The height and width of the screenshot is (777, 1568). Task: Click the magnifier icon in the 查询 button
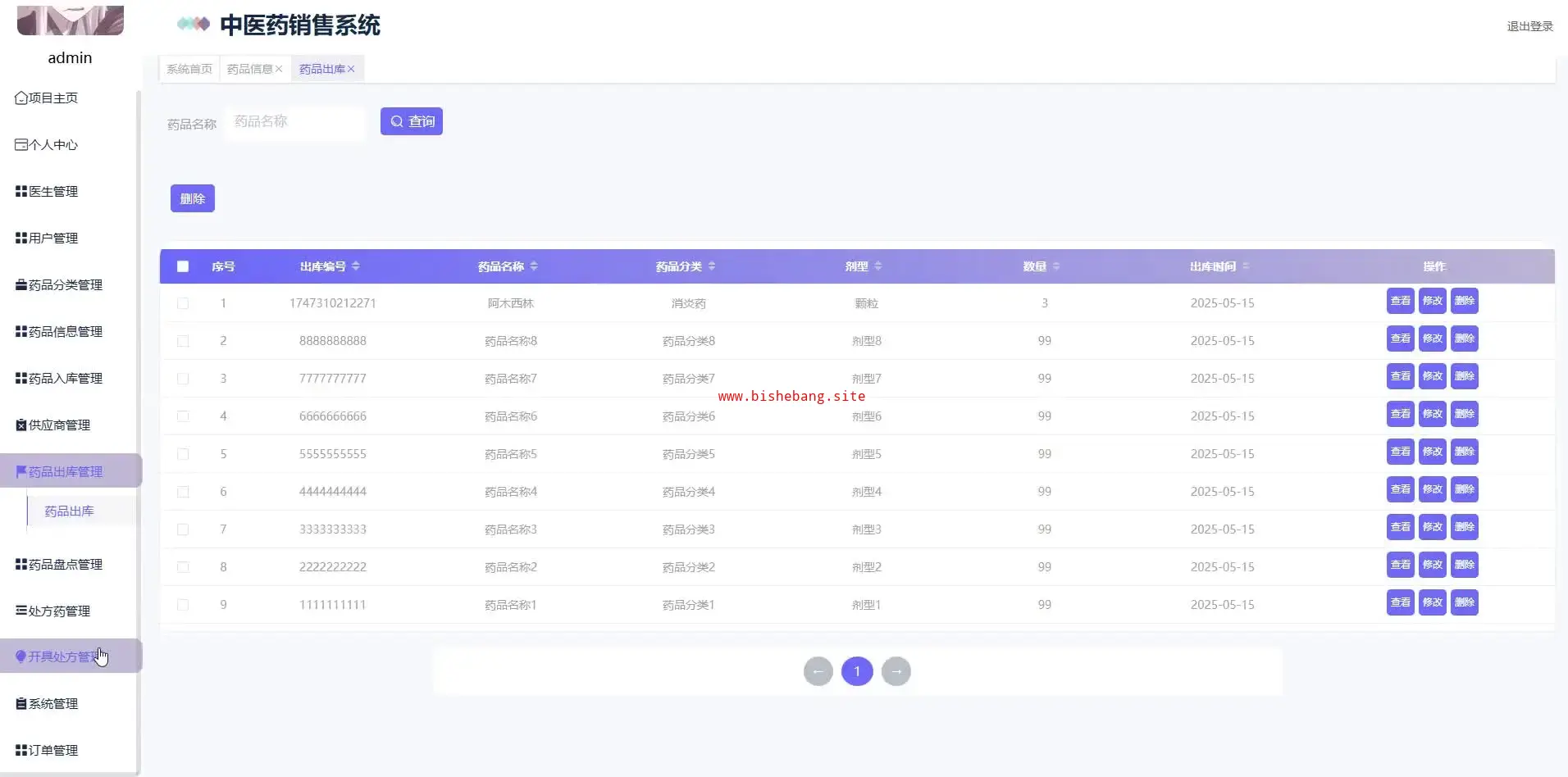point(397,121)
